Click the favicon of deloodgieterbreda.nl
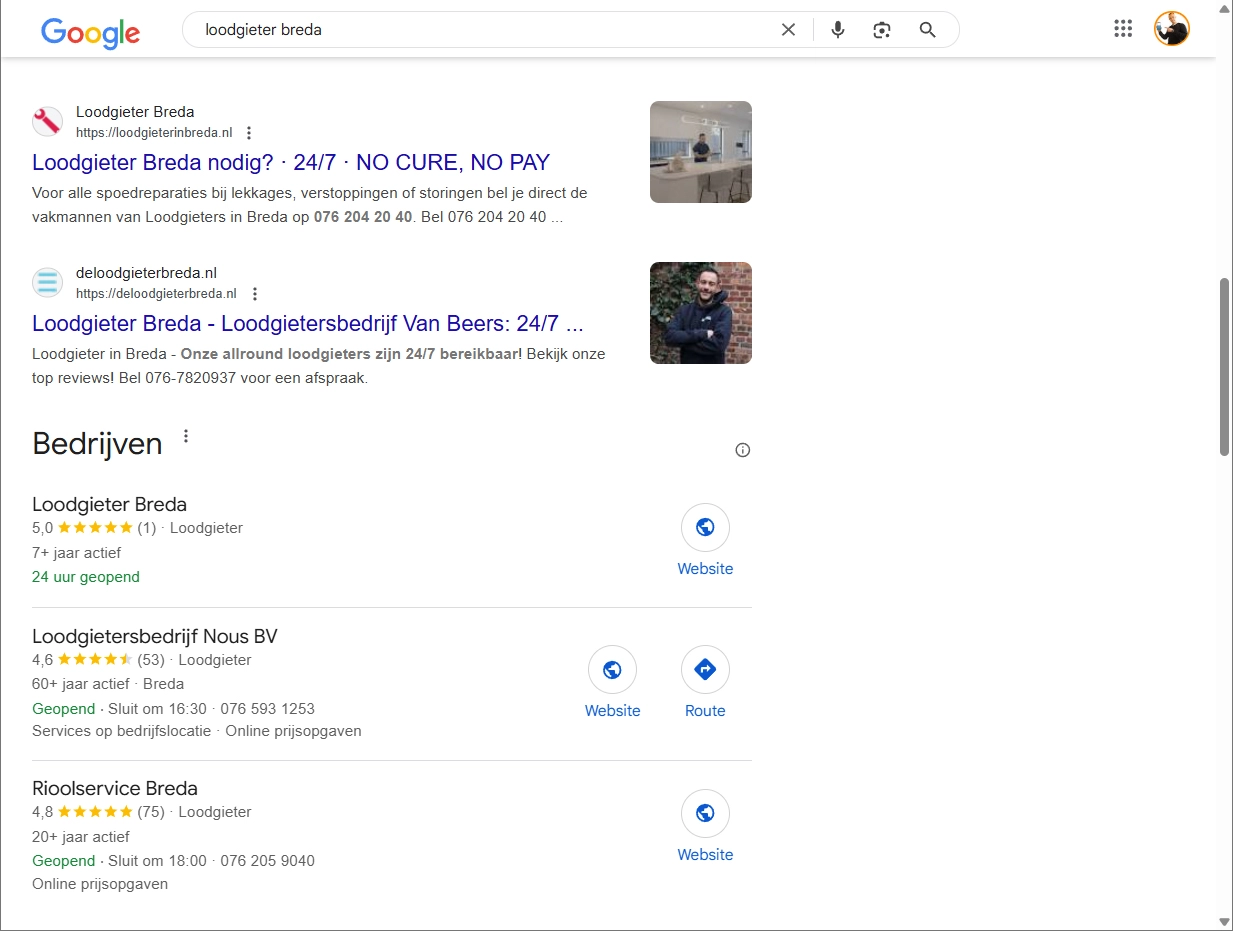This screenshot has height=931, width=1233. coord(47,283)
